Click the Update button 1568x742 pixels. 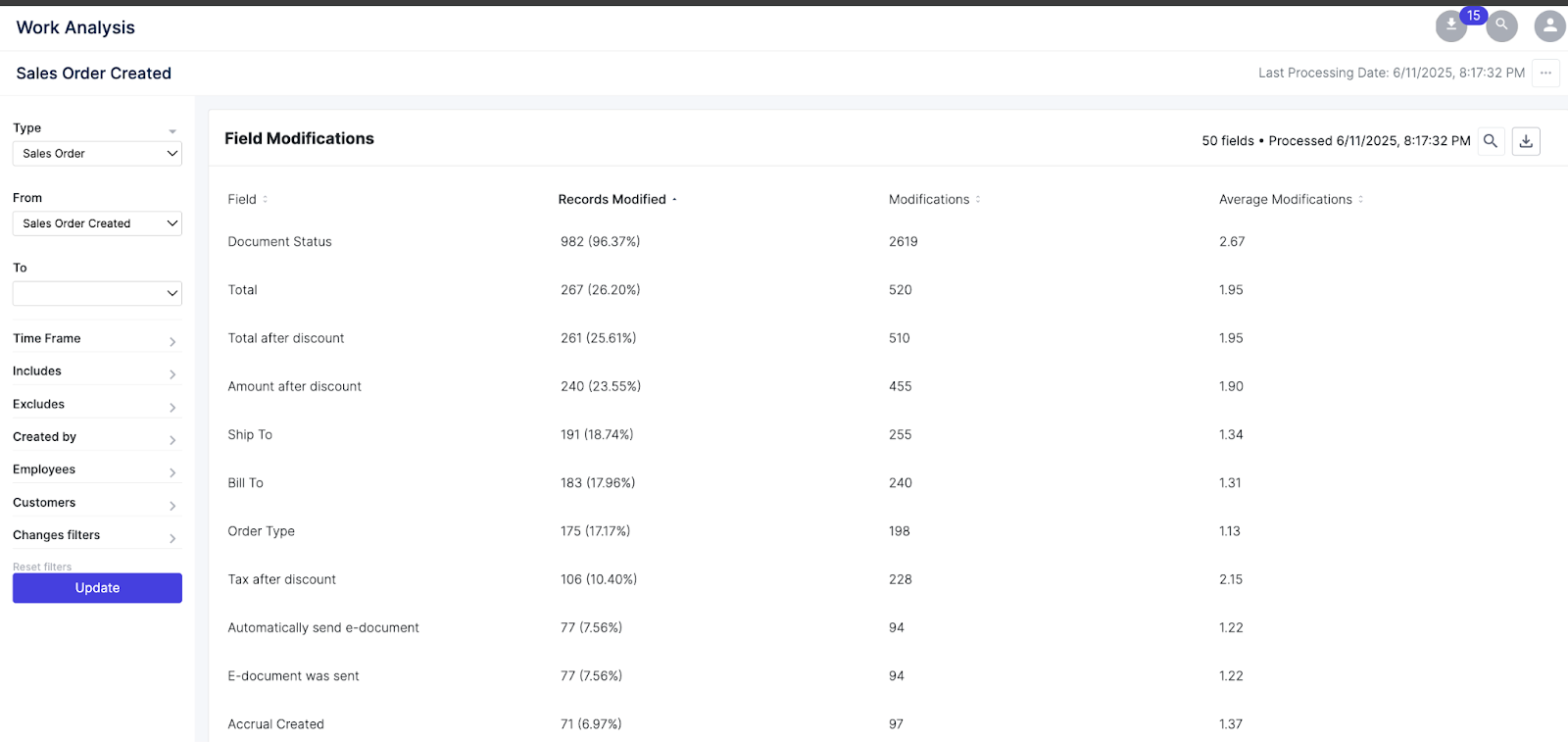point(97,588)
